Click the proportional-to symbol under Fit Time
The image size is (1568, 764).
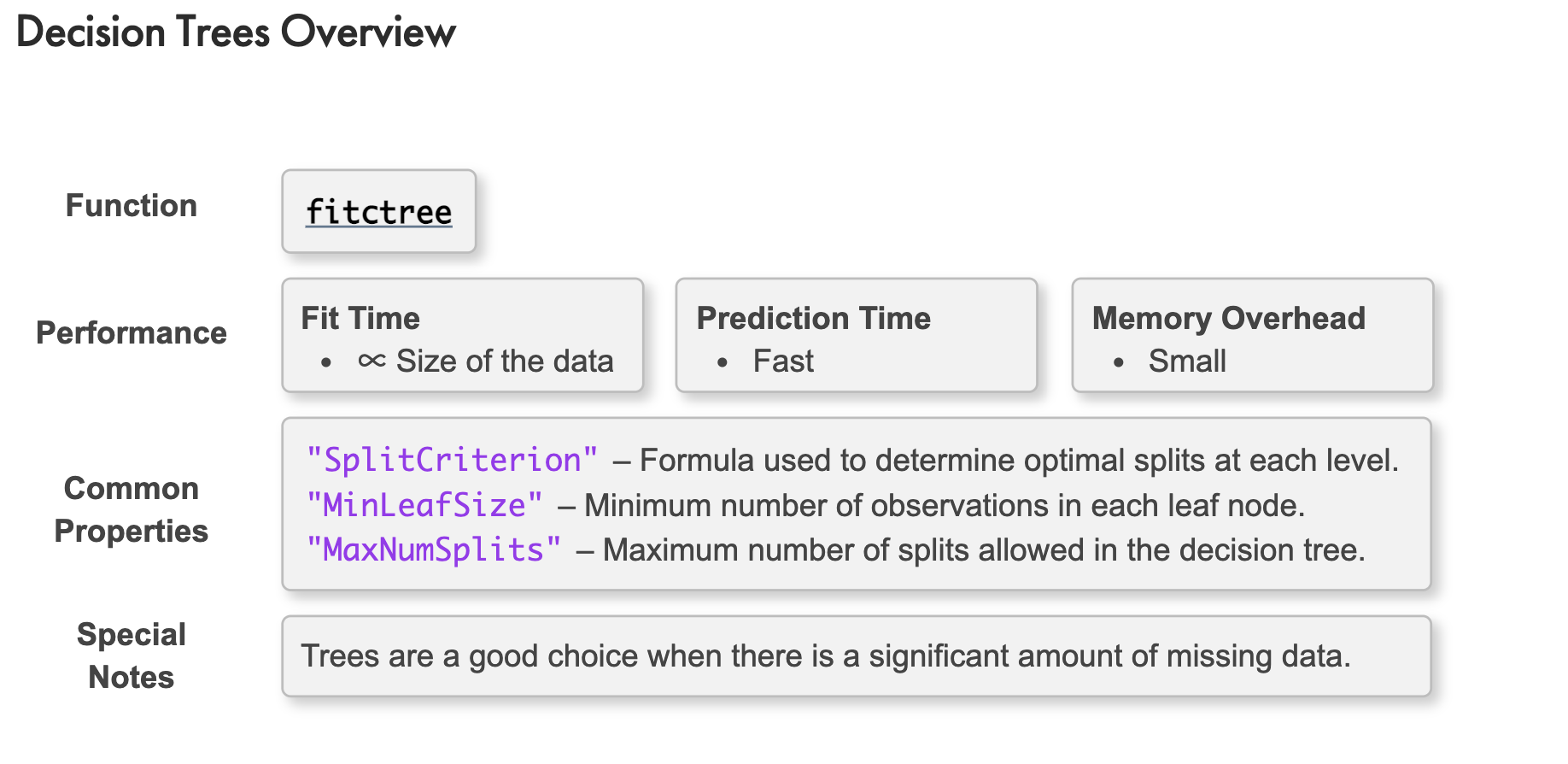[372, 361]
